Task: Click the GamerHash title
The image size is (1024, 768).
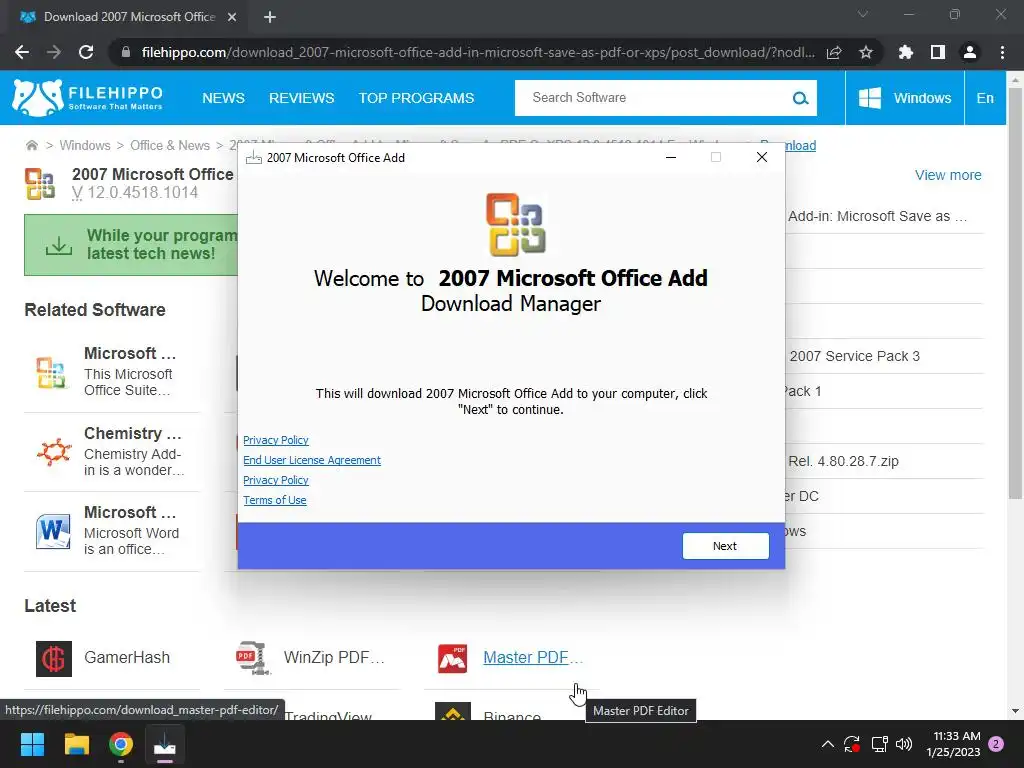Action: 127,657
